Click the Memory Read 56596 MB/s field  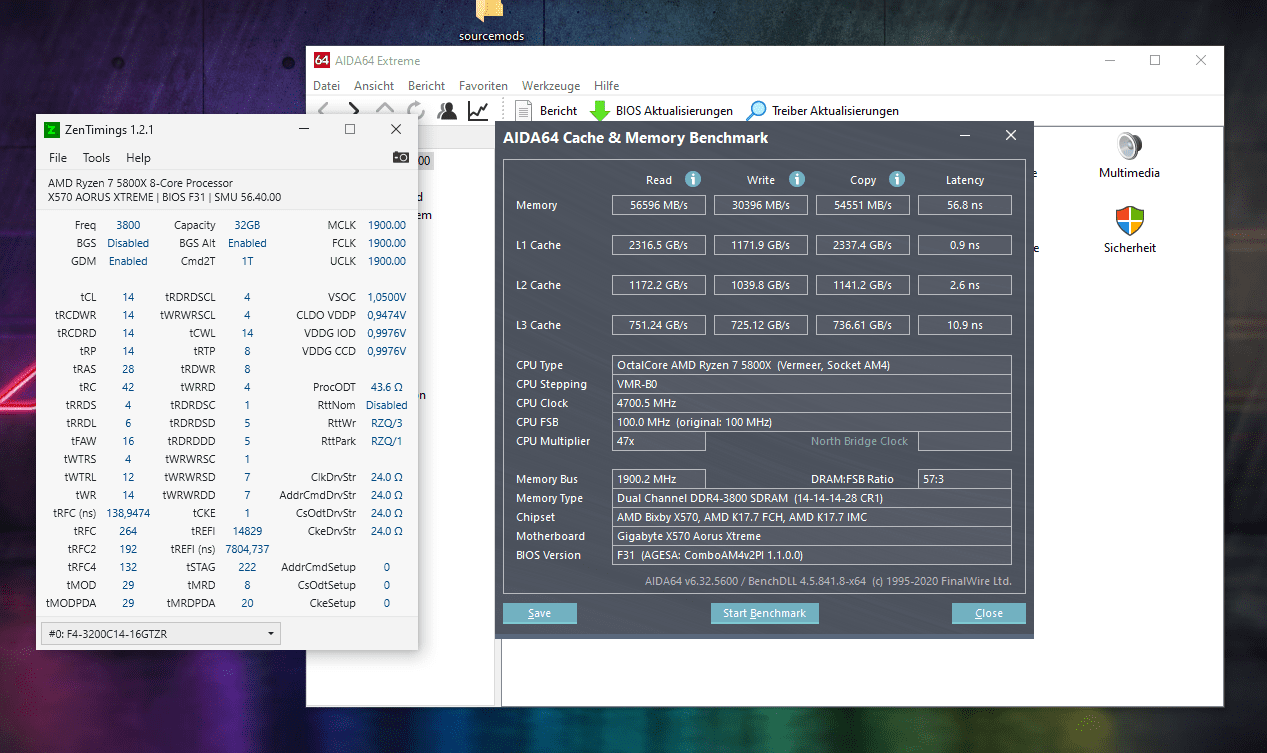tap(659, 205)
